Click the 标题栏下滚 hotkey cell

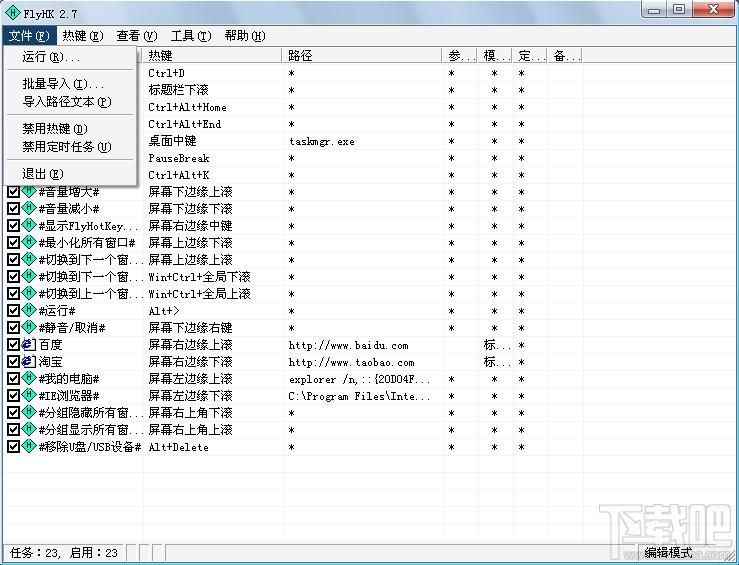pyautogui.click(x=178, y=90)
